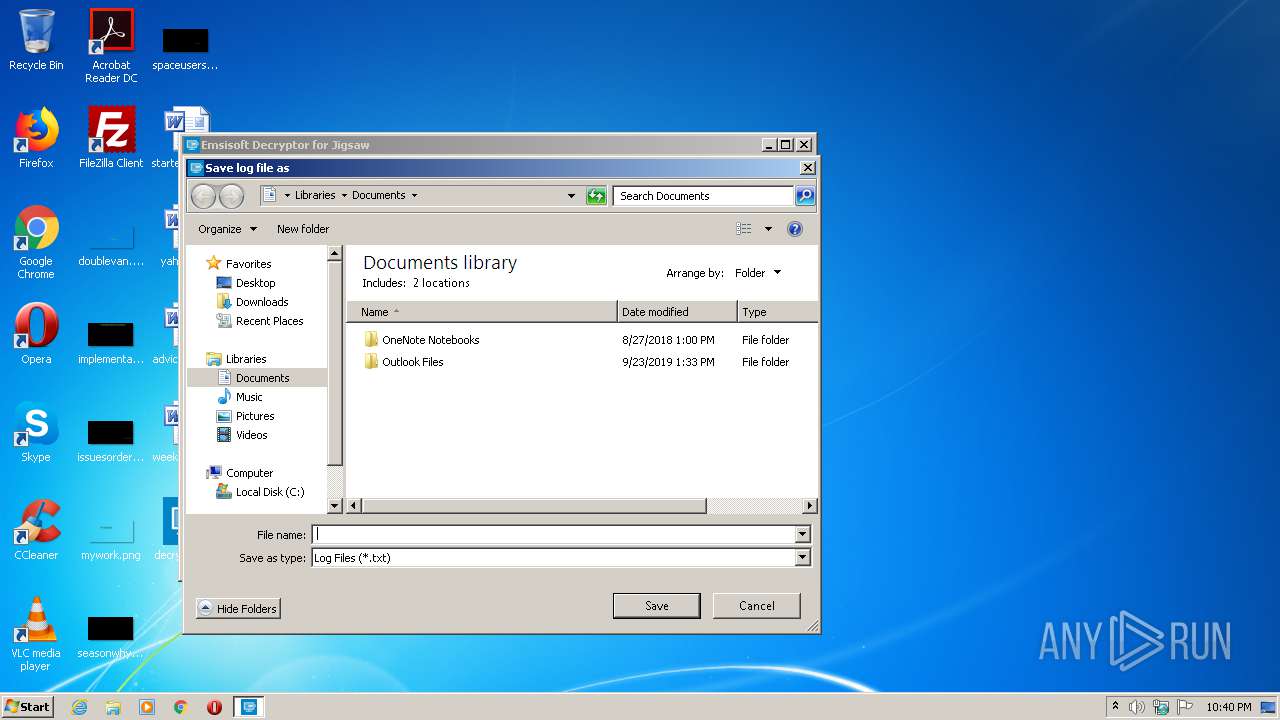
Task: Open Opera desktop shortcut
Action: tap(36, 334)
